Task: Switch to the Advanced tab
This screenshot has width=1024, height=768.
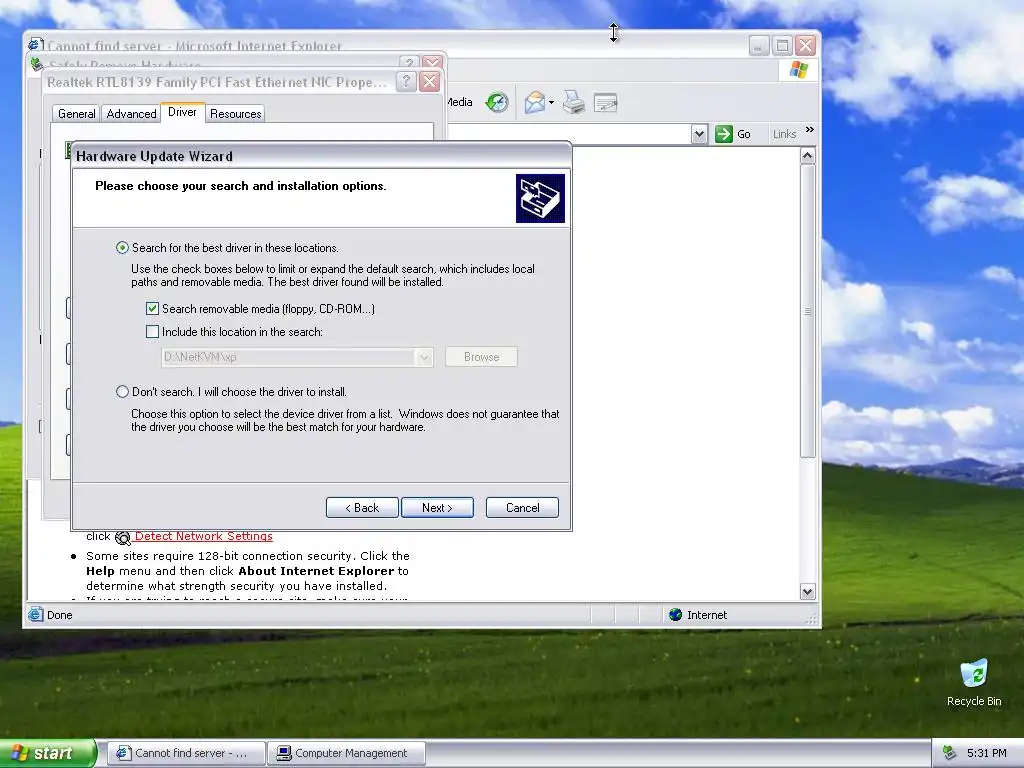Action: pos(131,114)
